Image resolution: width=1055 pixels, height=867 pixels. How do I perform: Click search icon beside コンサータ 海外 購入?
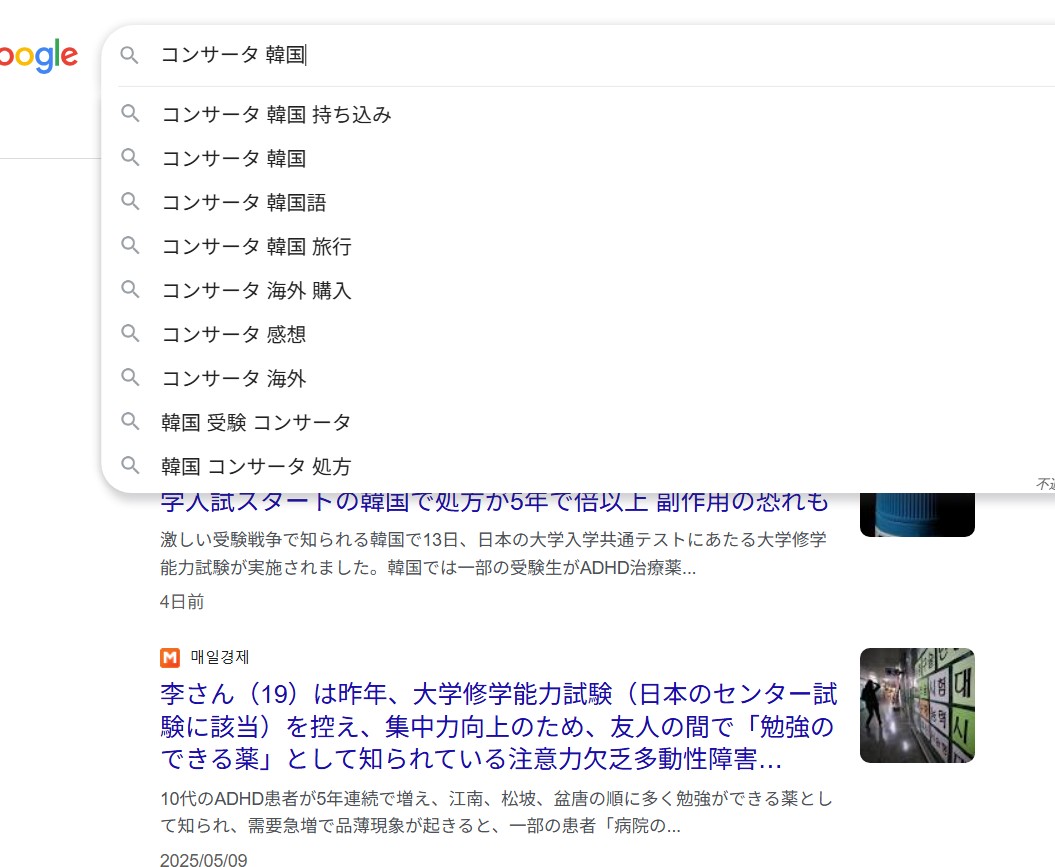pos(129,290)
